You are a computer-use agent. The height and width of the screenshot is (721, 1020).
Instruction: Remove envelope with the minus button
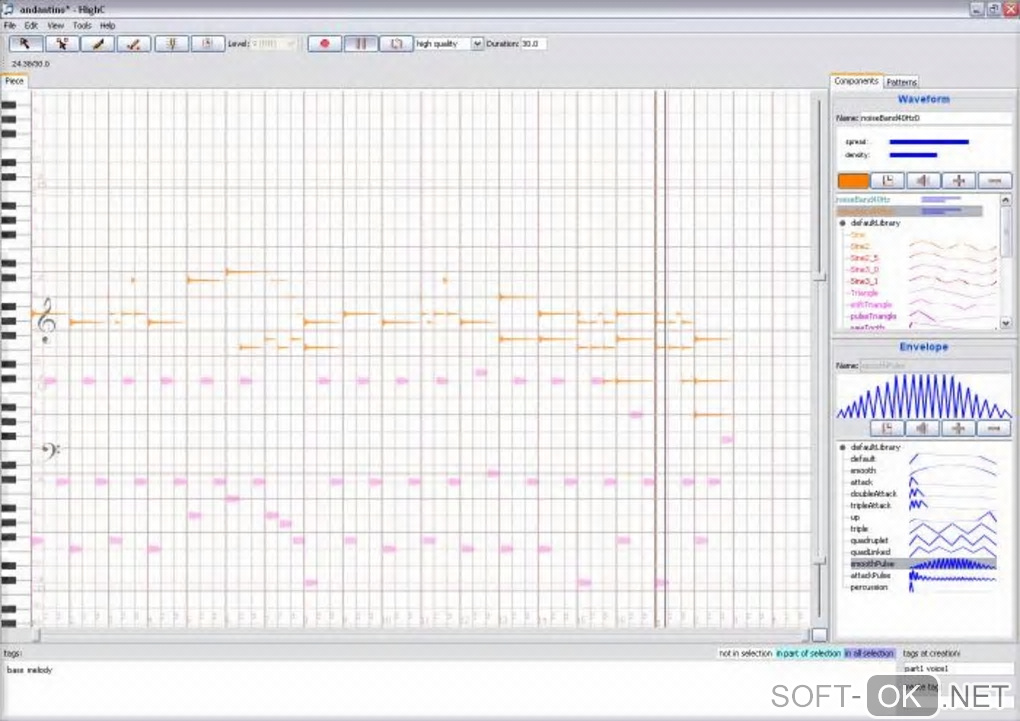[993, 428]
